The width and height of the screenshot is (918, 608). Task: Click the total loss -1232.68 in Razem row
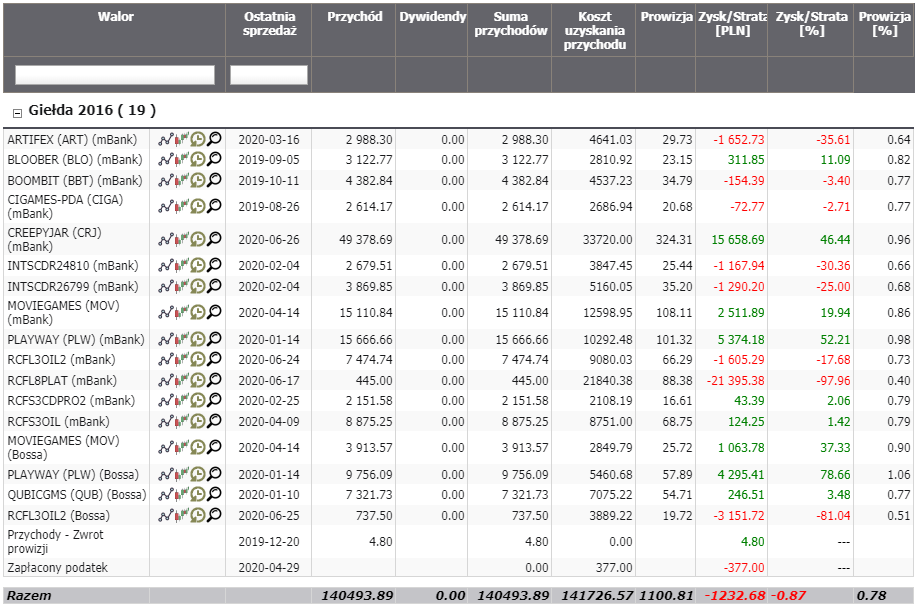735,595
